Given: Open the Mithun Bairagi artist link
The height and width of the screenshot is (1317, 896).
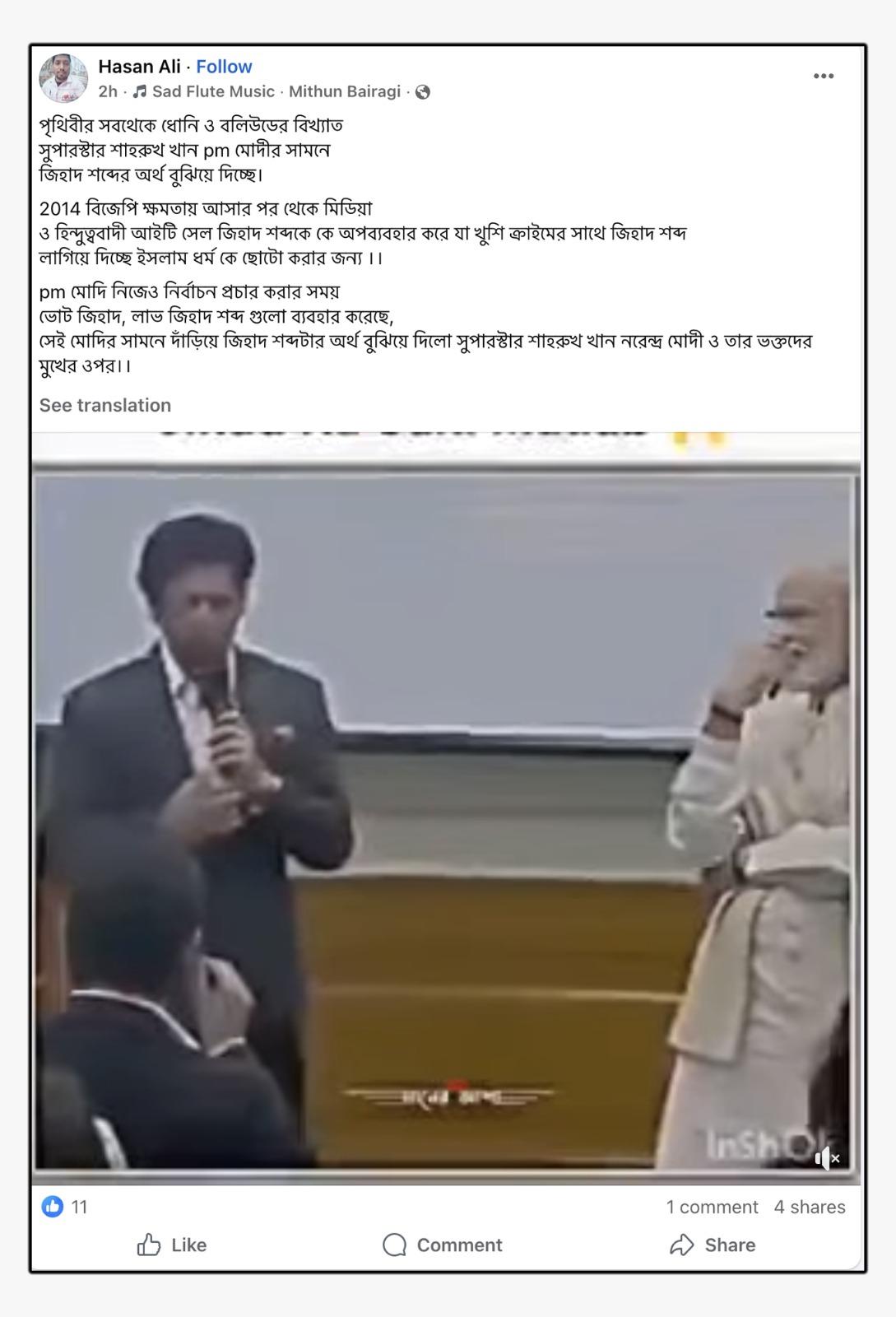Looking at the screenshot, I should (x=345, y=91).
